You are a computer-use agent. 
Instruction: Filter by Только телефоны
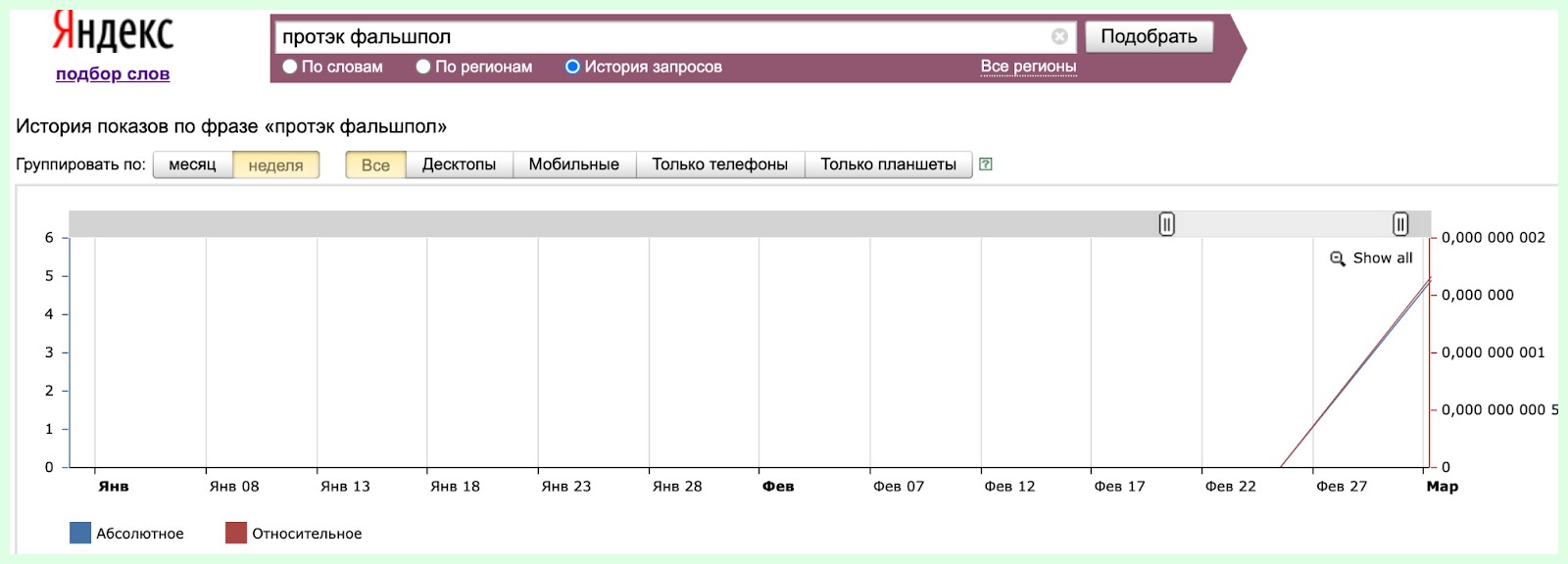[x=719, y=164]
